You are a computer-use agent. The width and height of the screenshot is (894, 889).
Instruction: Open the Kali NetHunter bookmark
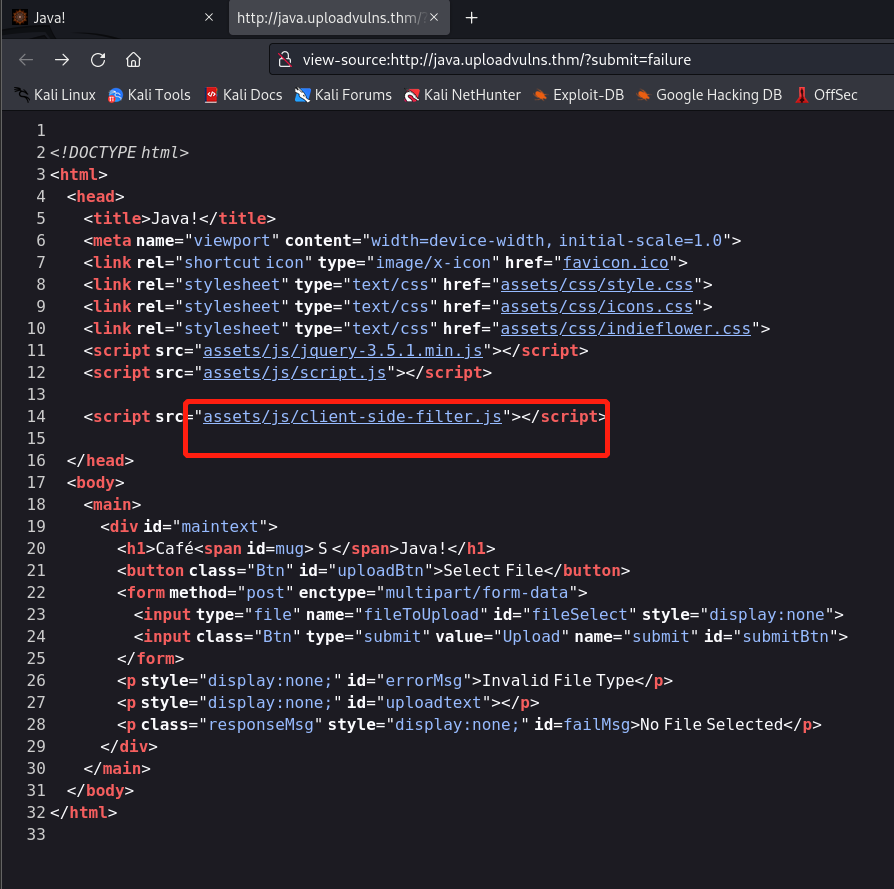point(463,95)
